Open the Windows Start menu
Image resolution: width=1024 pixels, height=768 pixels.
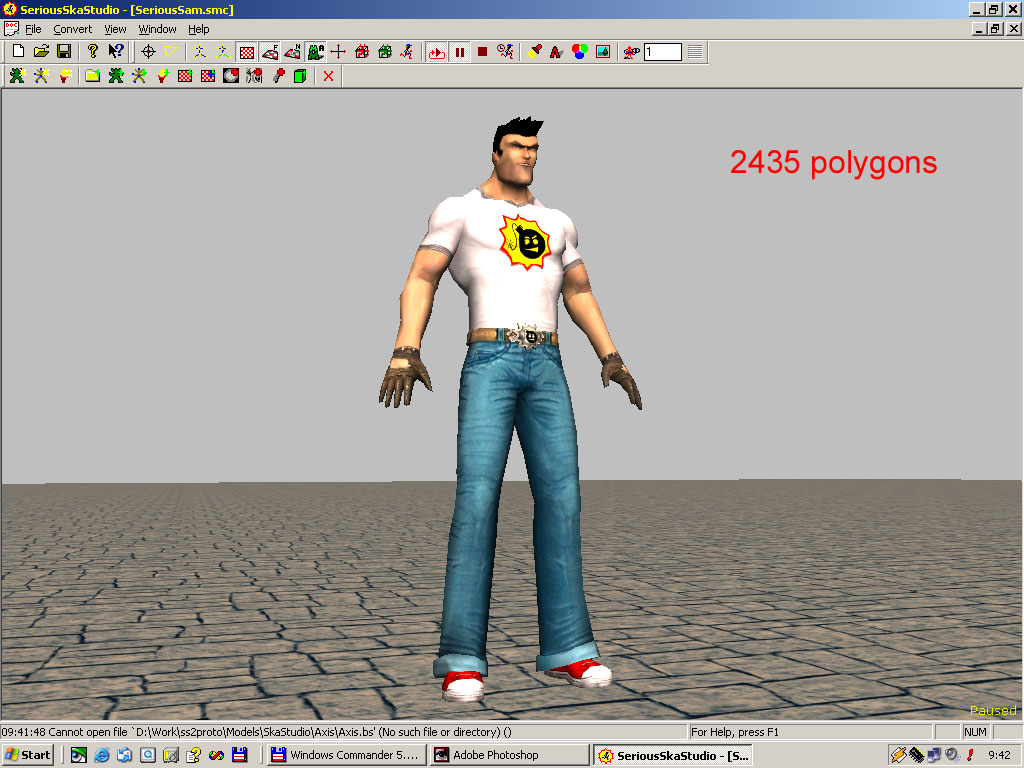[27, 755]
